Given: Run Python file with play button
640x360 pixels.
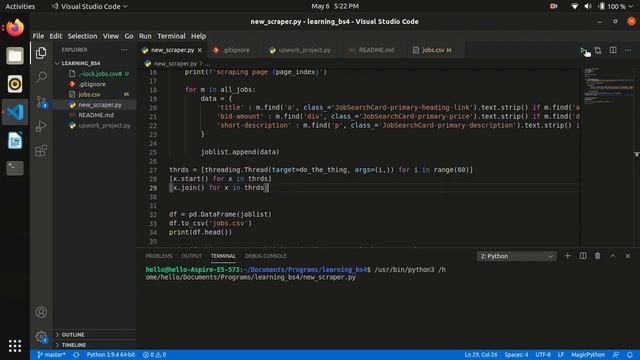Looking at the screenshot, I should click(583, 50).
